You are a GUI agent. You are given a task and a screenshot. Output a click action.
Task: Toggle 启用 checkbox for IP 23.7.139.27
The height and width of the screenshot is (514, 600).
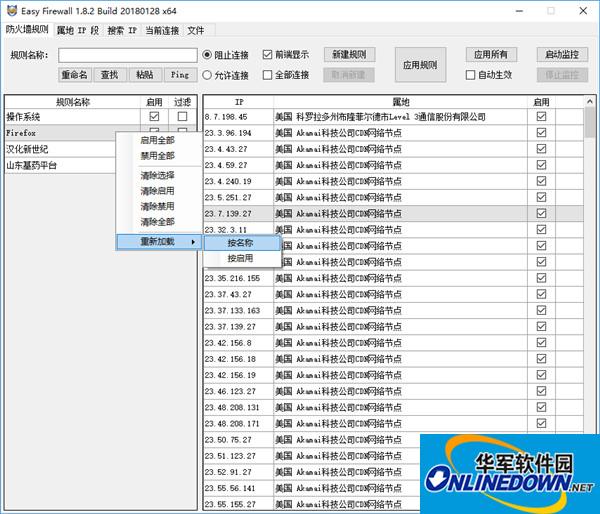541,213
